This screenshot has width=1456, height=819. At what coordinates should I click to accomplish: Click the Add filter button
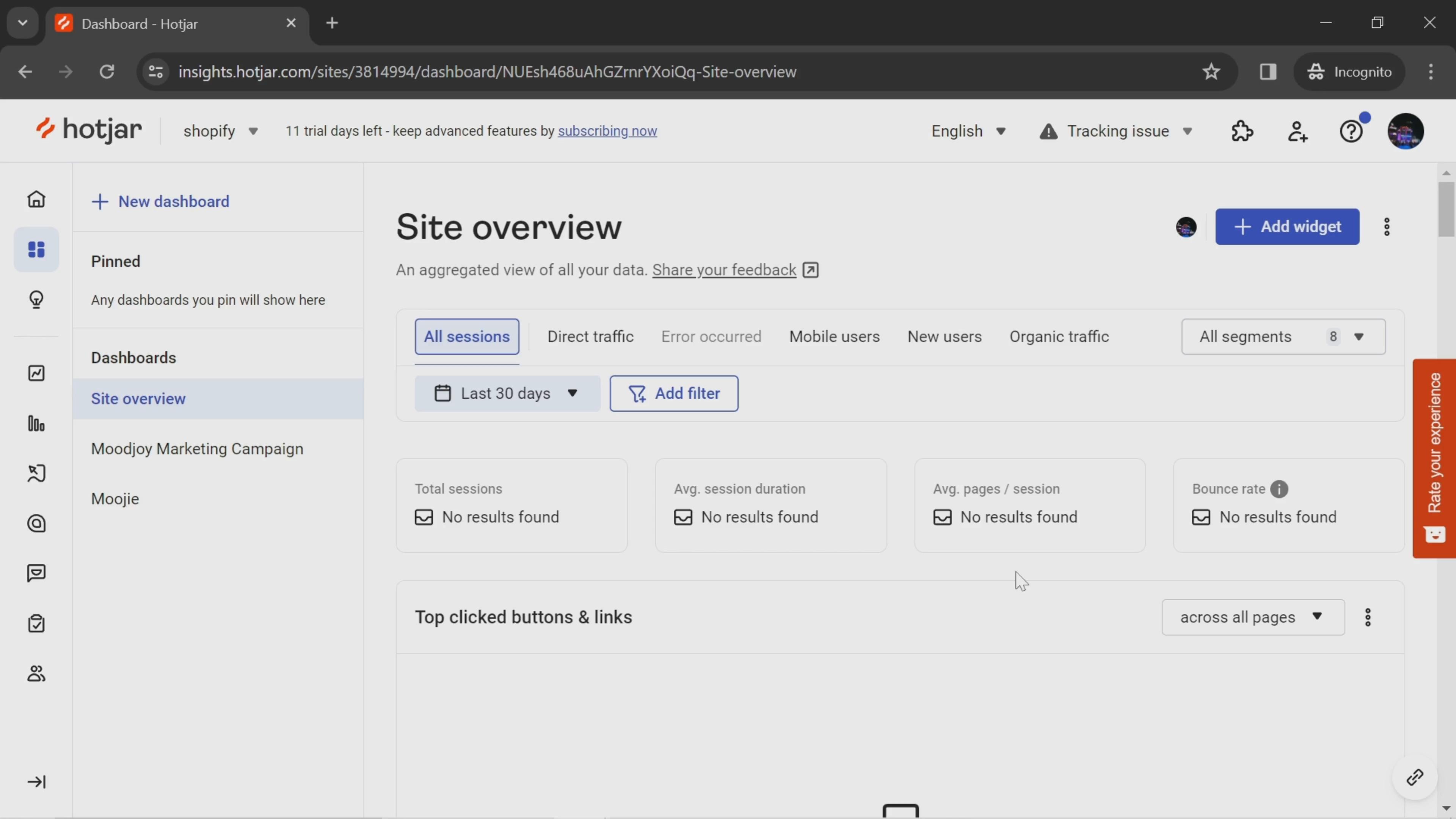(675, 393)
